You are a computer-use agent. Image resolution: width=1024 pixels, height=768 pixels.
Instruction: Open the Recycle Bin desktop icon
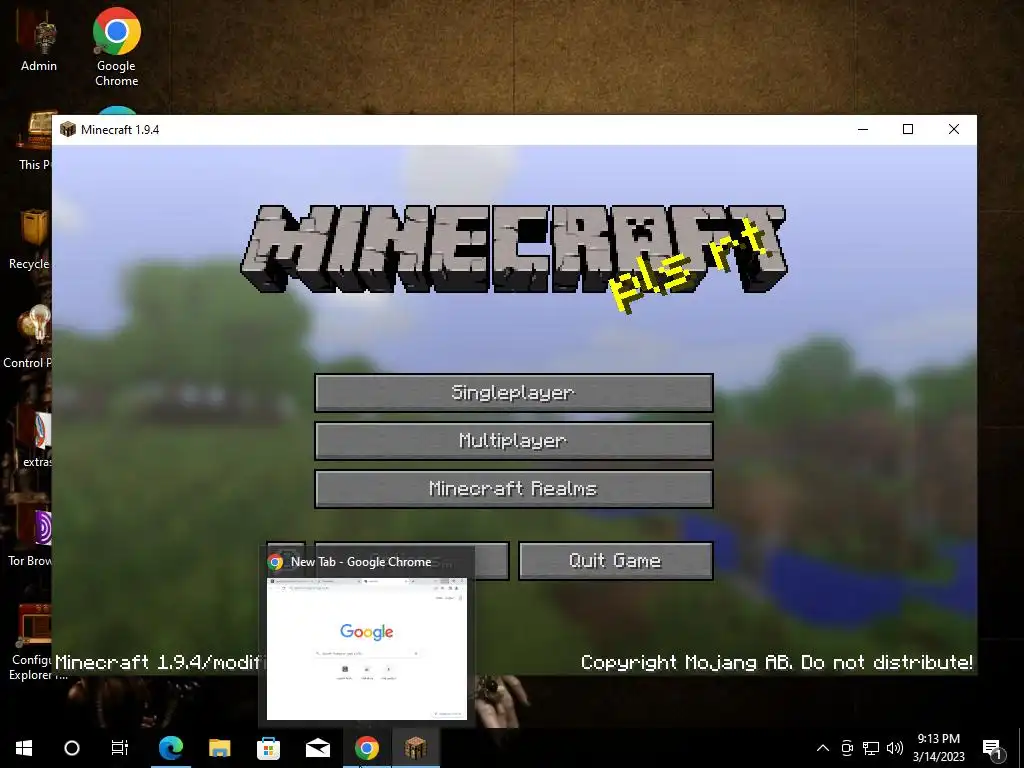[29, 238]
